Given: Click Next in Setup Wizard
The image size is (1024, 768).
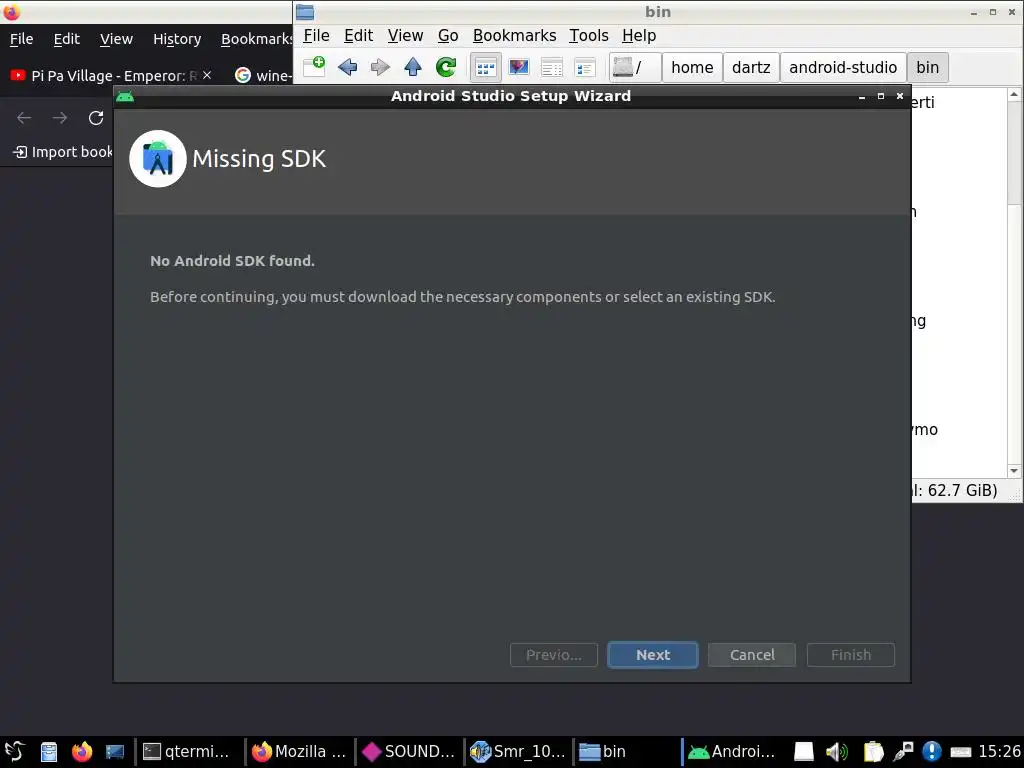Looking at the screenshot, I should pos(652,654).
